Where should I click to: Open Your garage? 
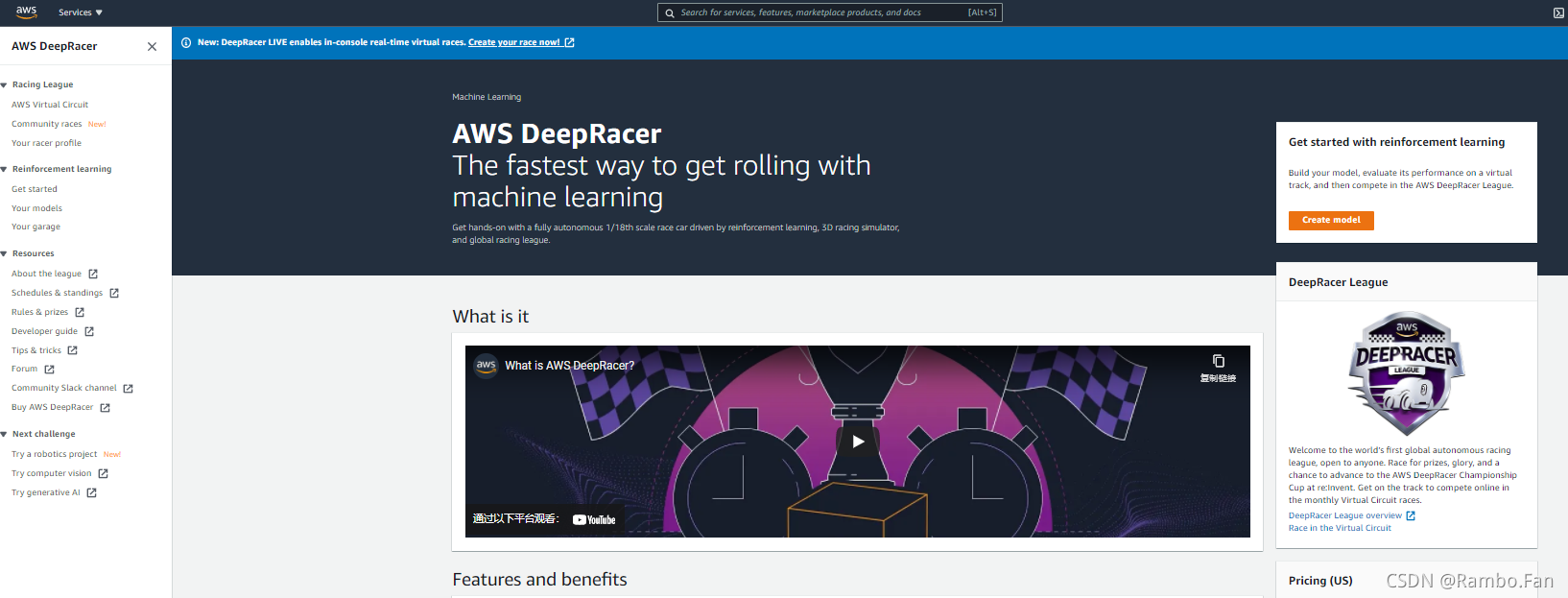[36, 227]
